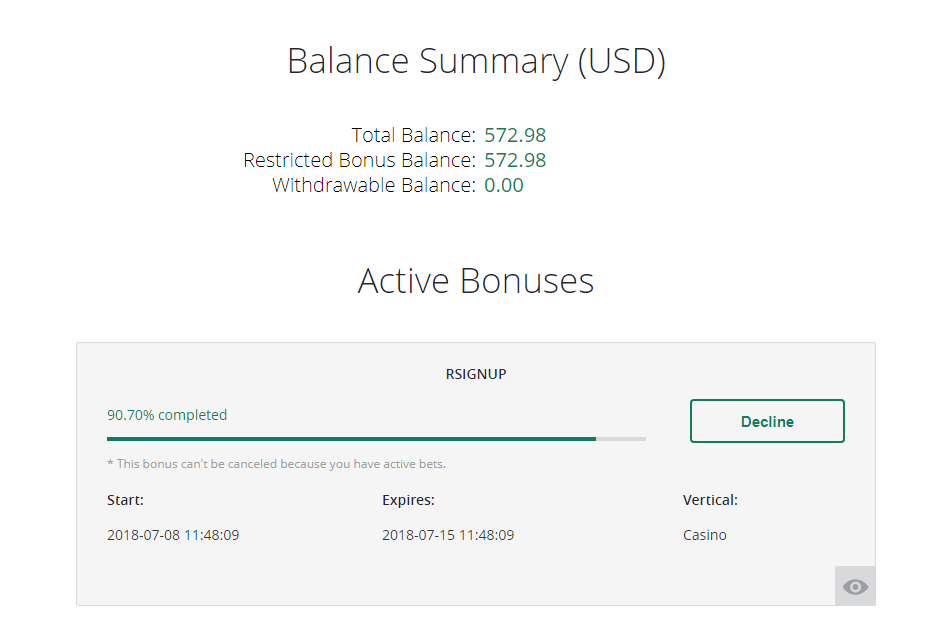The width and height of the screenshot is (945, 633).
Task: Toggle the eye icon in the bonus card
Action: coord(855,587)
